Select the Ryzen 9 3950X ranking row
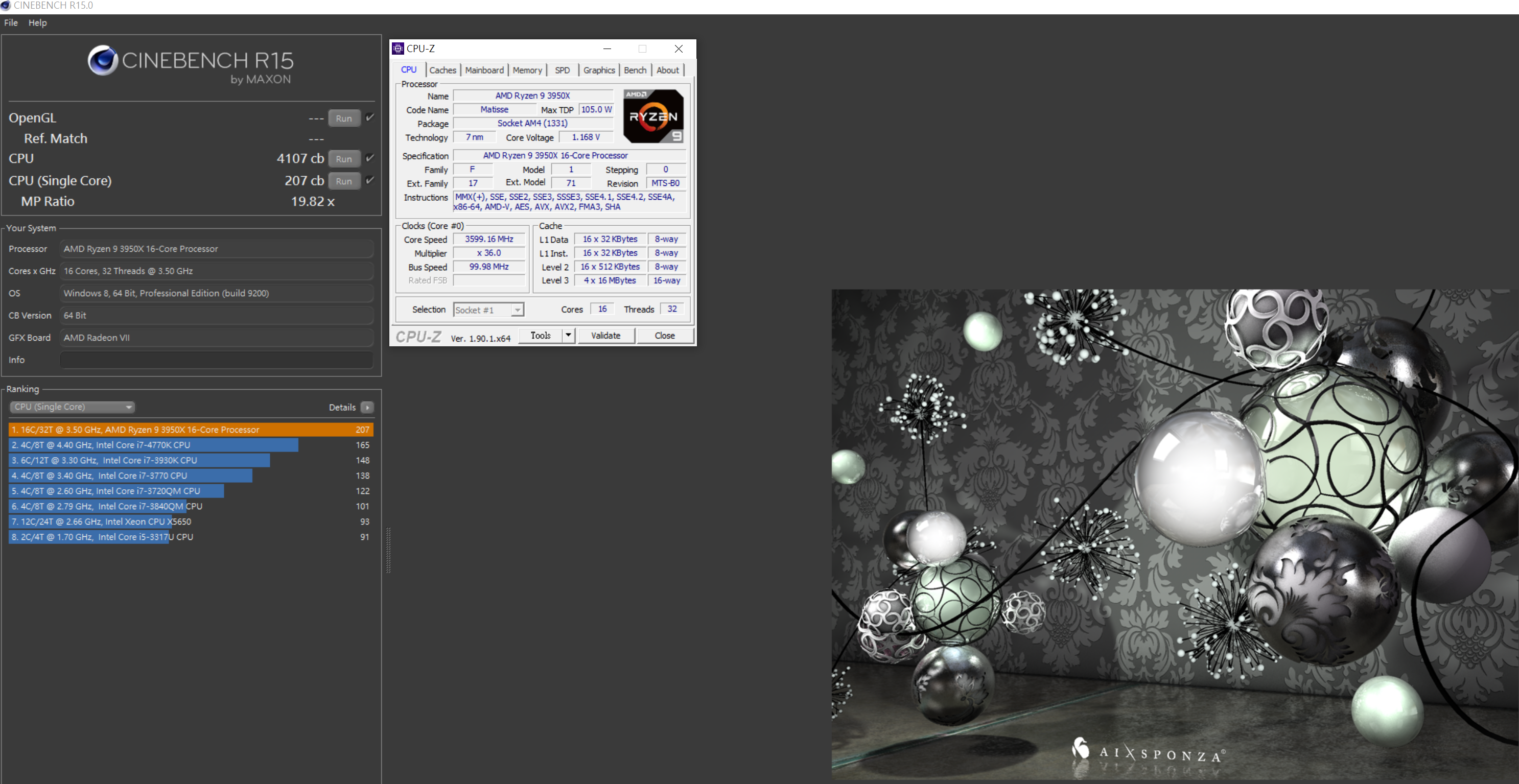 [x=191, y=430]
